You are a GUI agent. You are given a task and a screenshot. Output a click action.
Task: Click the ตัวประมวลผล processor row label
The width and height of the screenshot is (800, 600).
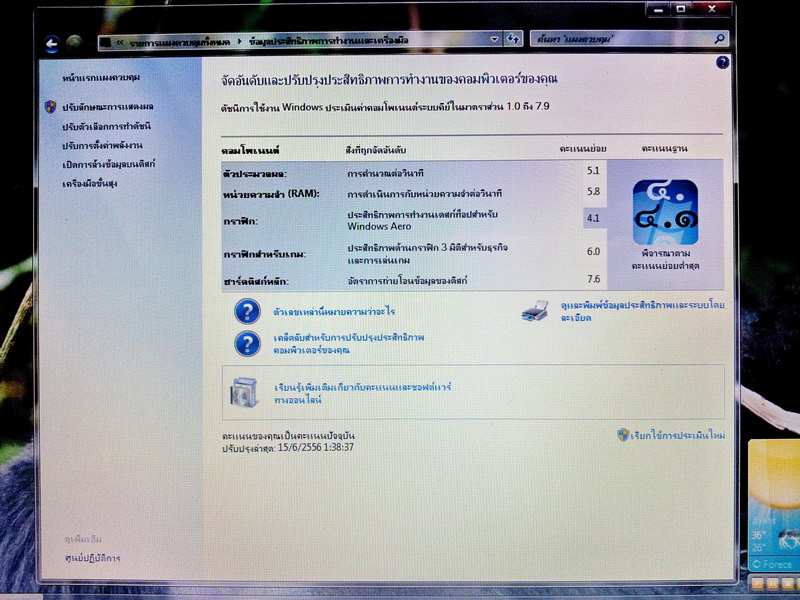[255, 174]
